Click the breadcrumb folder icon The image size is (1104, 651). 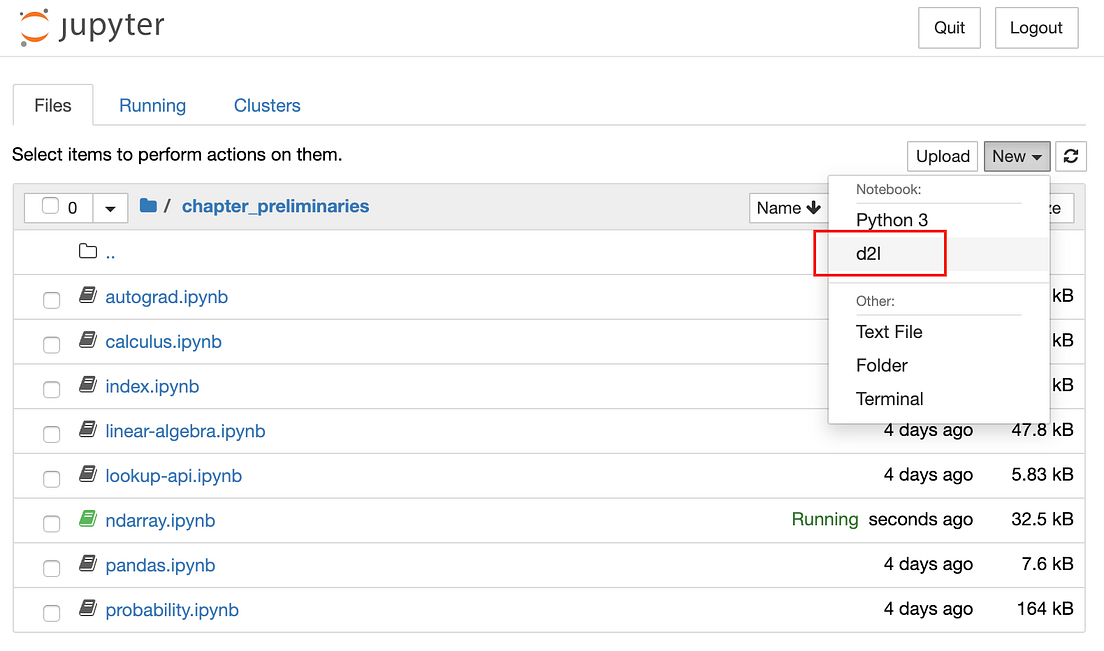pos(148,206)
